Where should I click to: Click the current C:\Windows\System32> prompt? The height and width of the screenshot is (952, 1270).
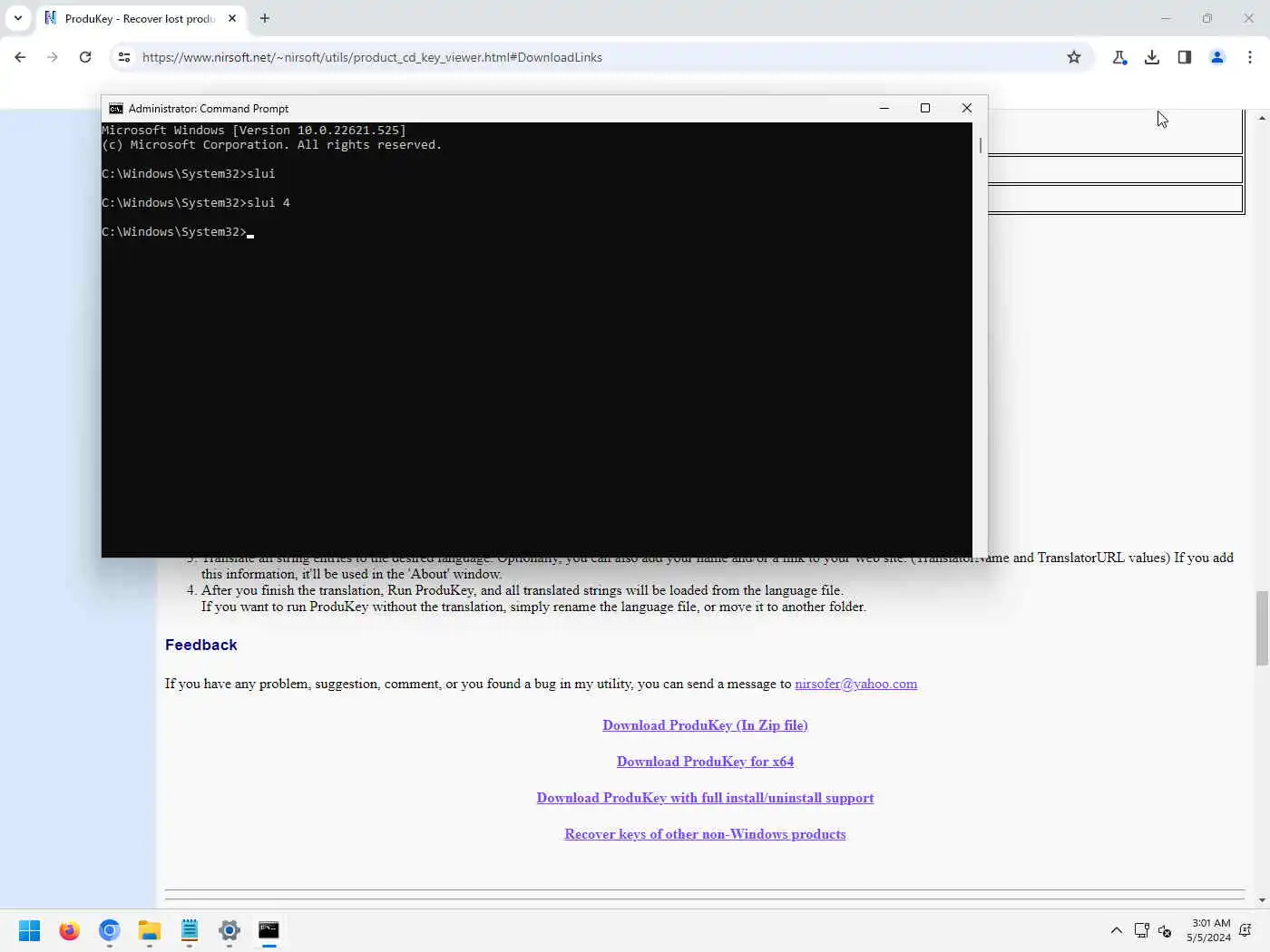tap(174, 232)
